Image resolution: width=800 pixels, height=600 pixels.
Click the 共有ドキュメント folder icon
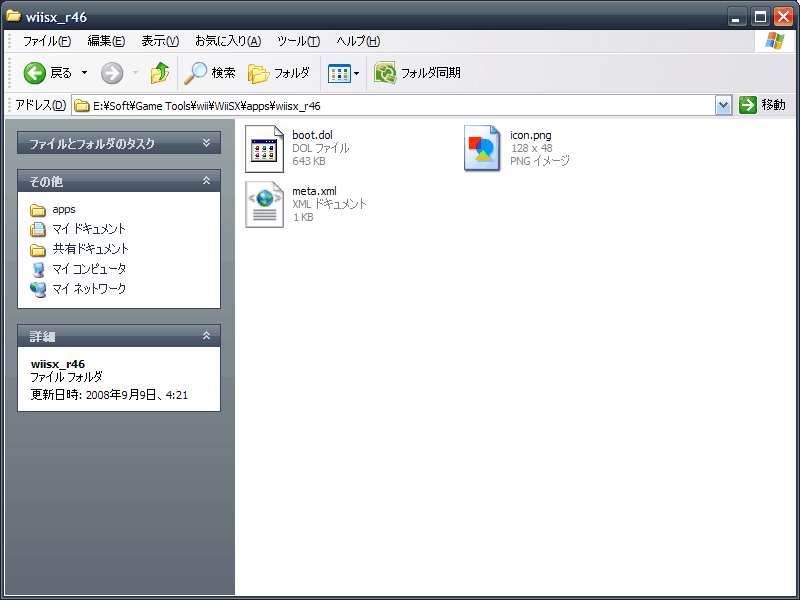[38, 249]
